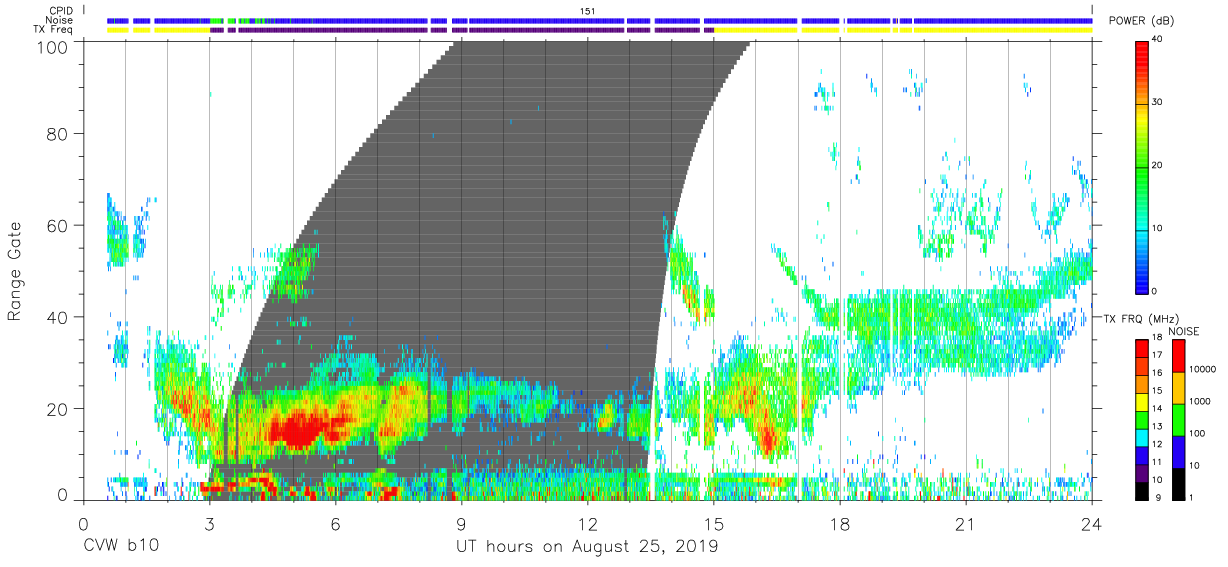Click the 21 tick on the UT hours axis
The image size is (1228, 567).
(x=966, y=524)
